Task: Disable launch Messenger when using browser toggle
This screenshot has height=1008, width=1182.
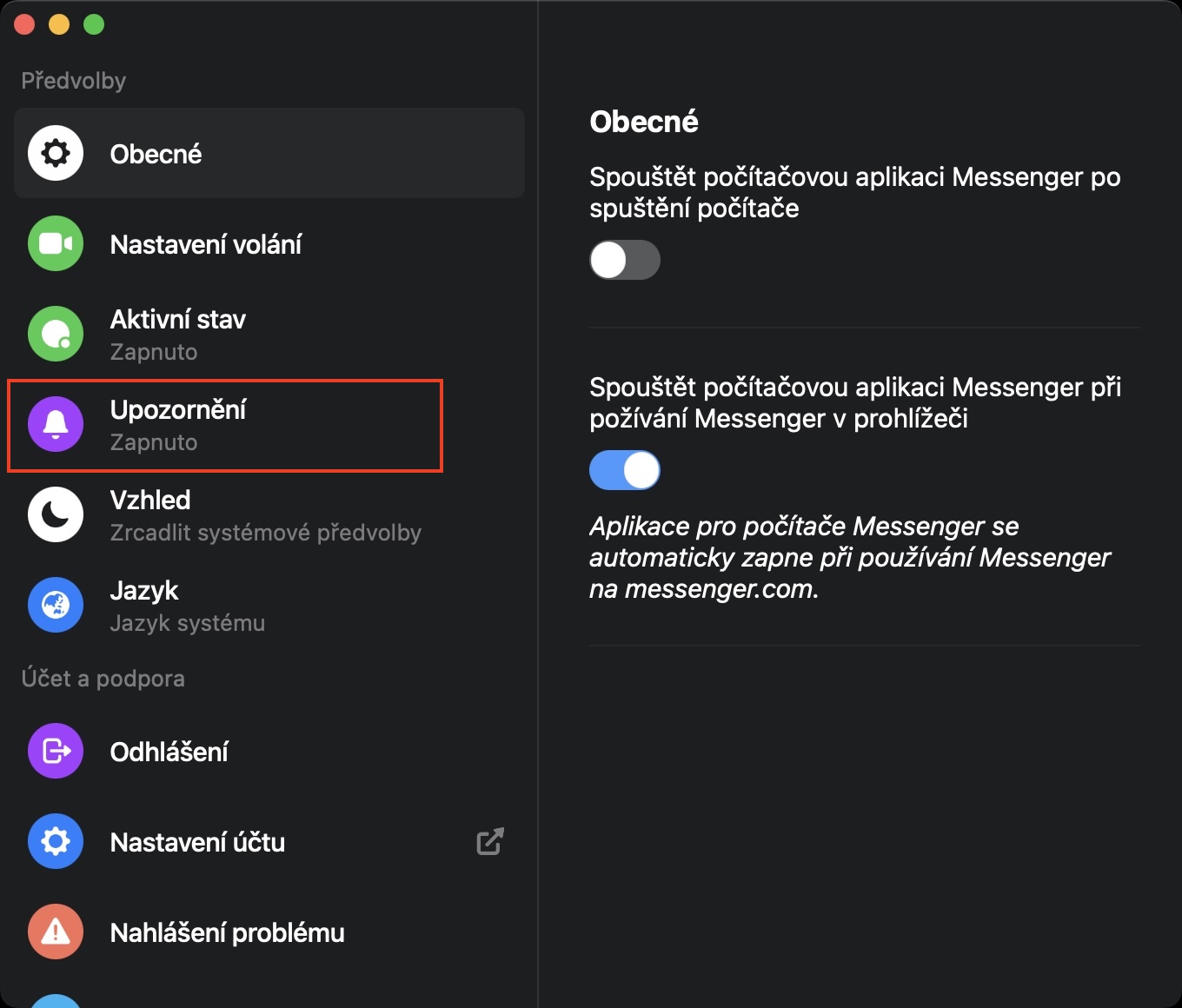Action: (x=625, y=470)
